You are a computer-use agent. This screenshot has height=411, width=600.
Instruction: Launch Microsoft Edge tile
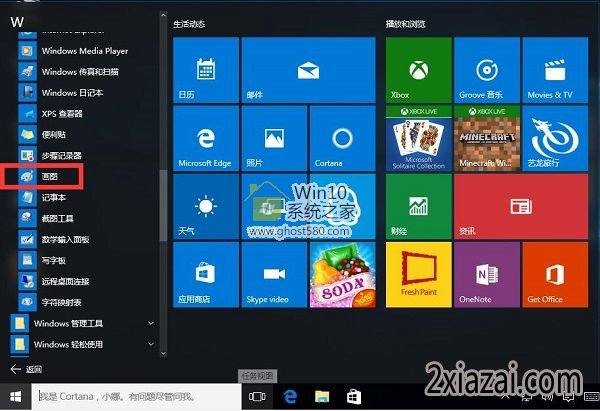click(206, 138)
